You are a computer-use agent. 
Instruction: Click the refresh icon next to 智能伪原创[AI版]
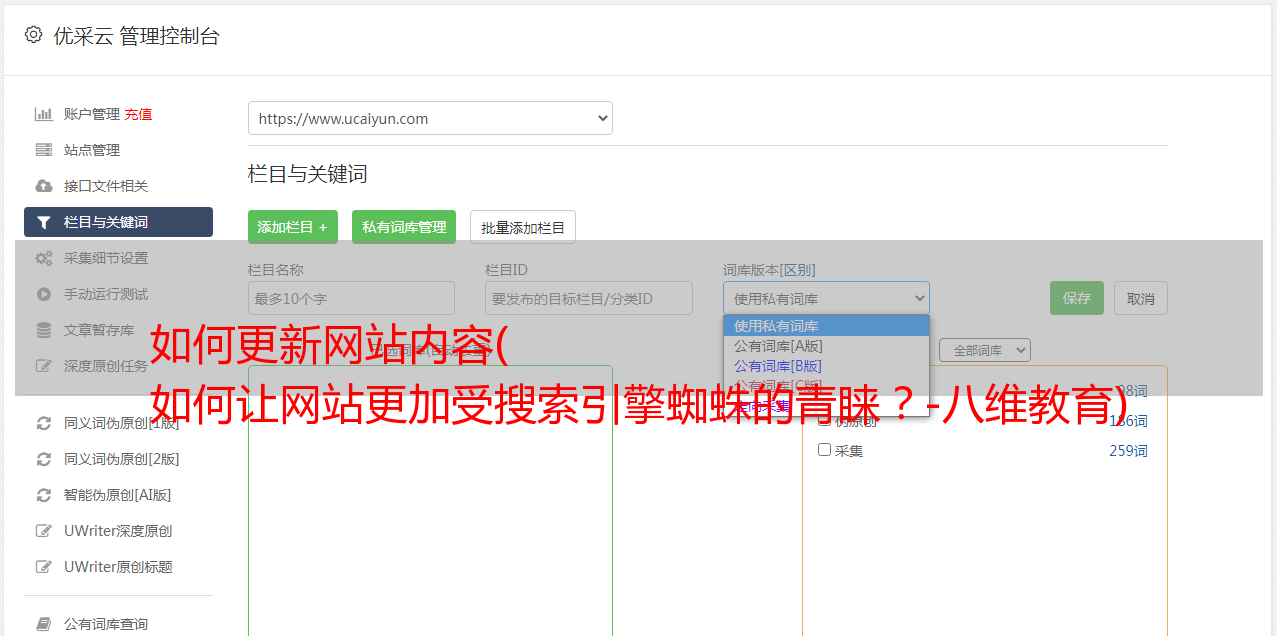click(43, 495)
